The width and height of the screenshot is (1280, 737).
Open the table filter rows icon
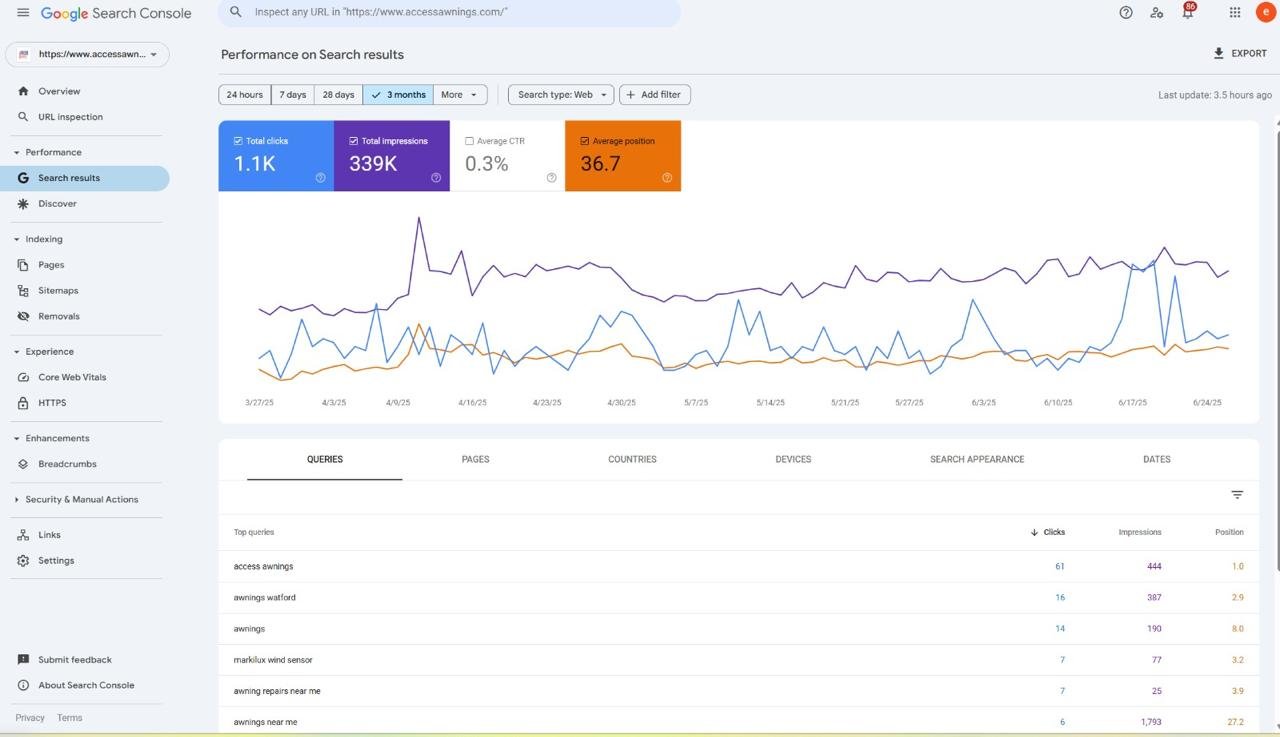pos(1237,495)
